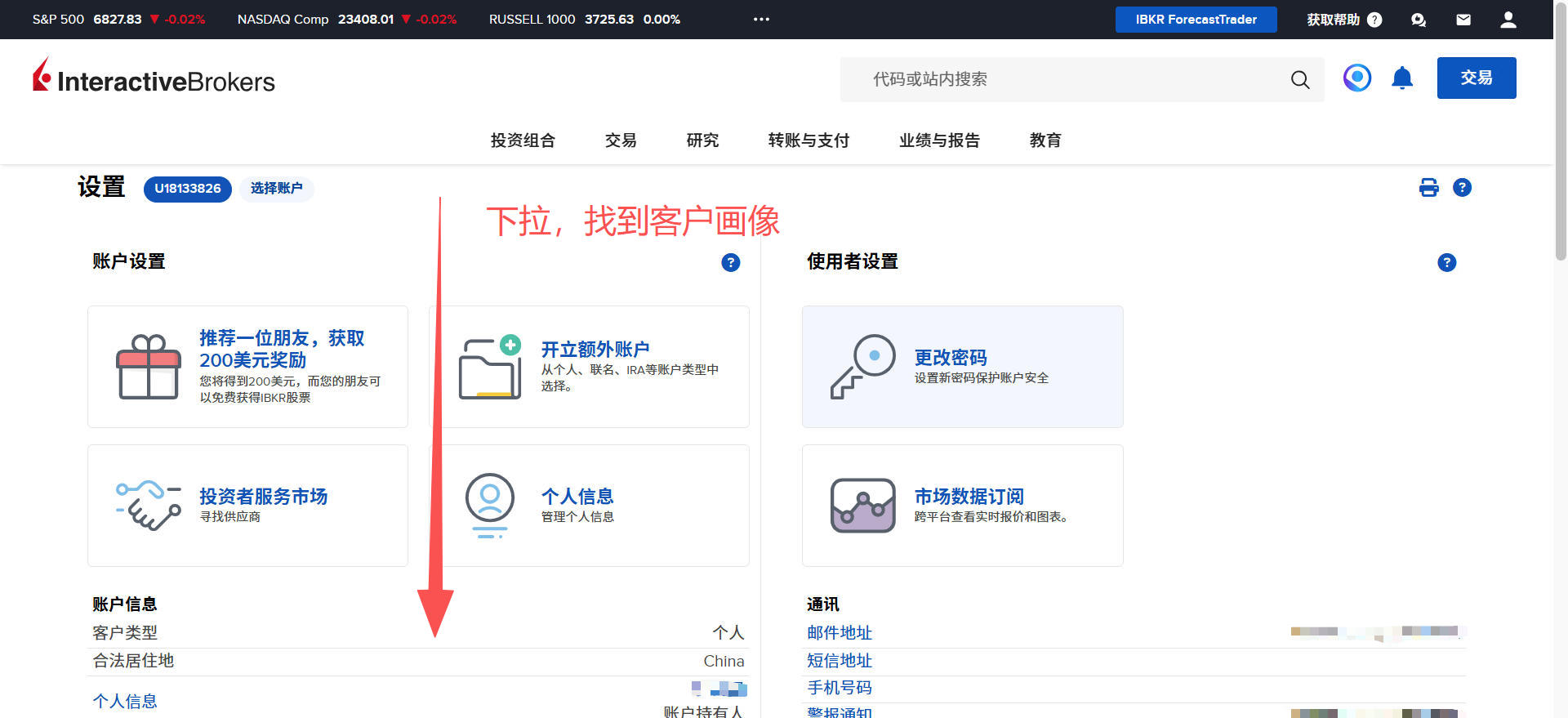The height and width of the screenshot is (718, 1568).
Task: Expand the ticker bar three-dots menu
Action: pyautogui.click(x=761, y=20)
